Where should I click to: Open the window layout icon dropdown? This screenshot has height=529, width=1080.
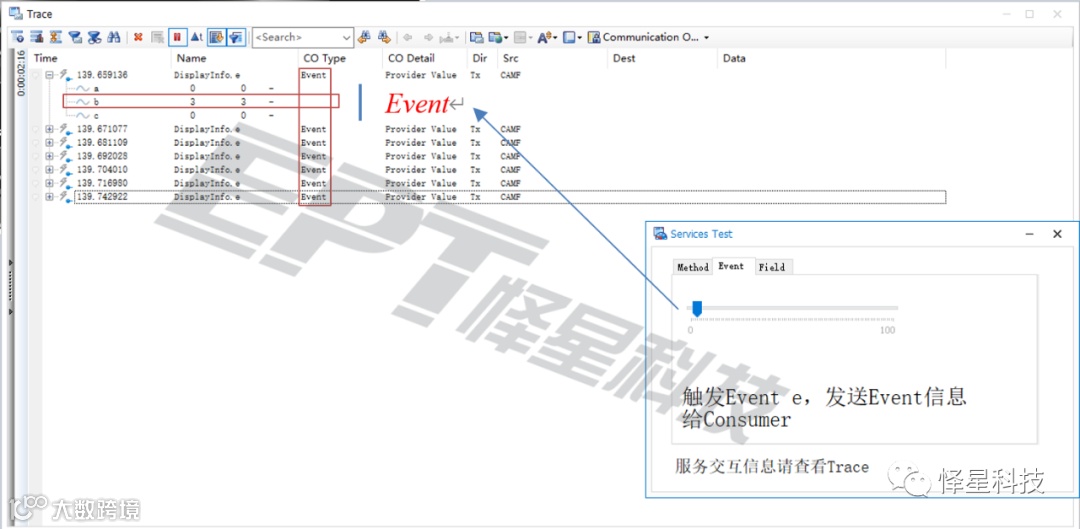[x=572, y=37]
